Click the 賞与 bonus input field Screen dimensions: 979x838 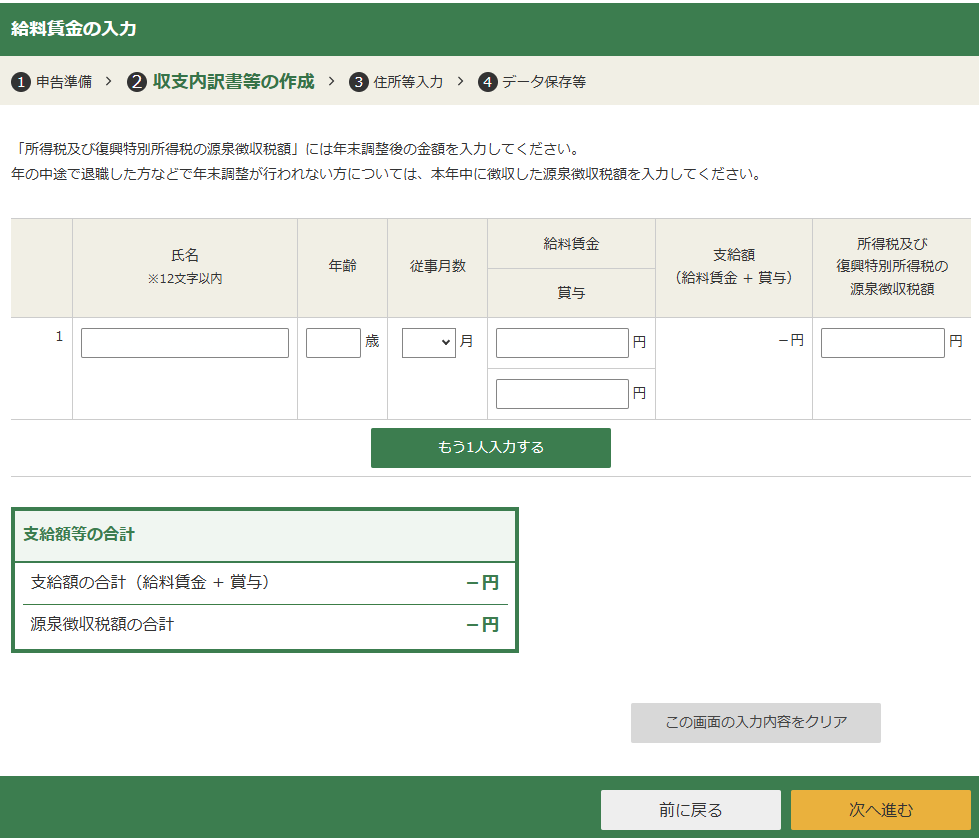(x=561, y=392)
